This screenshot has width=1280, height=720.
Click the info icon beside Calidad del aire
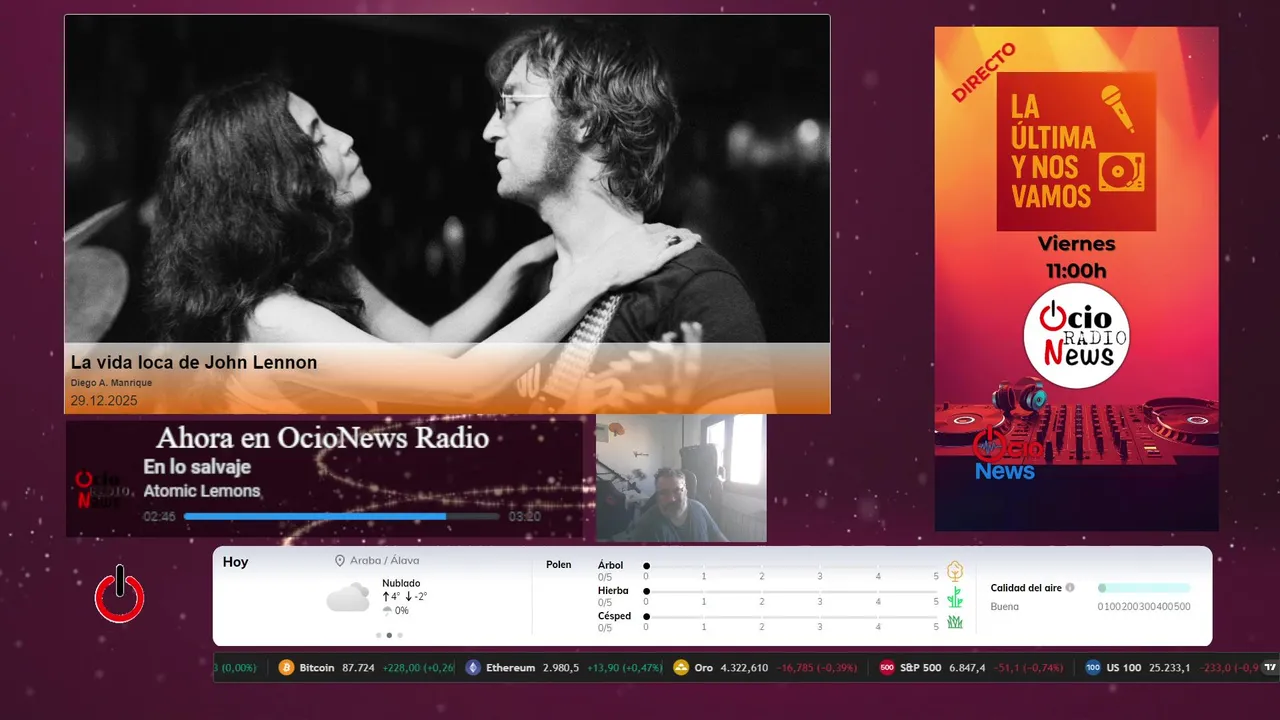coord(1070,588)
